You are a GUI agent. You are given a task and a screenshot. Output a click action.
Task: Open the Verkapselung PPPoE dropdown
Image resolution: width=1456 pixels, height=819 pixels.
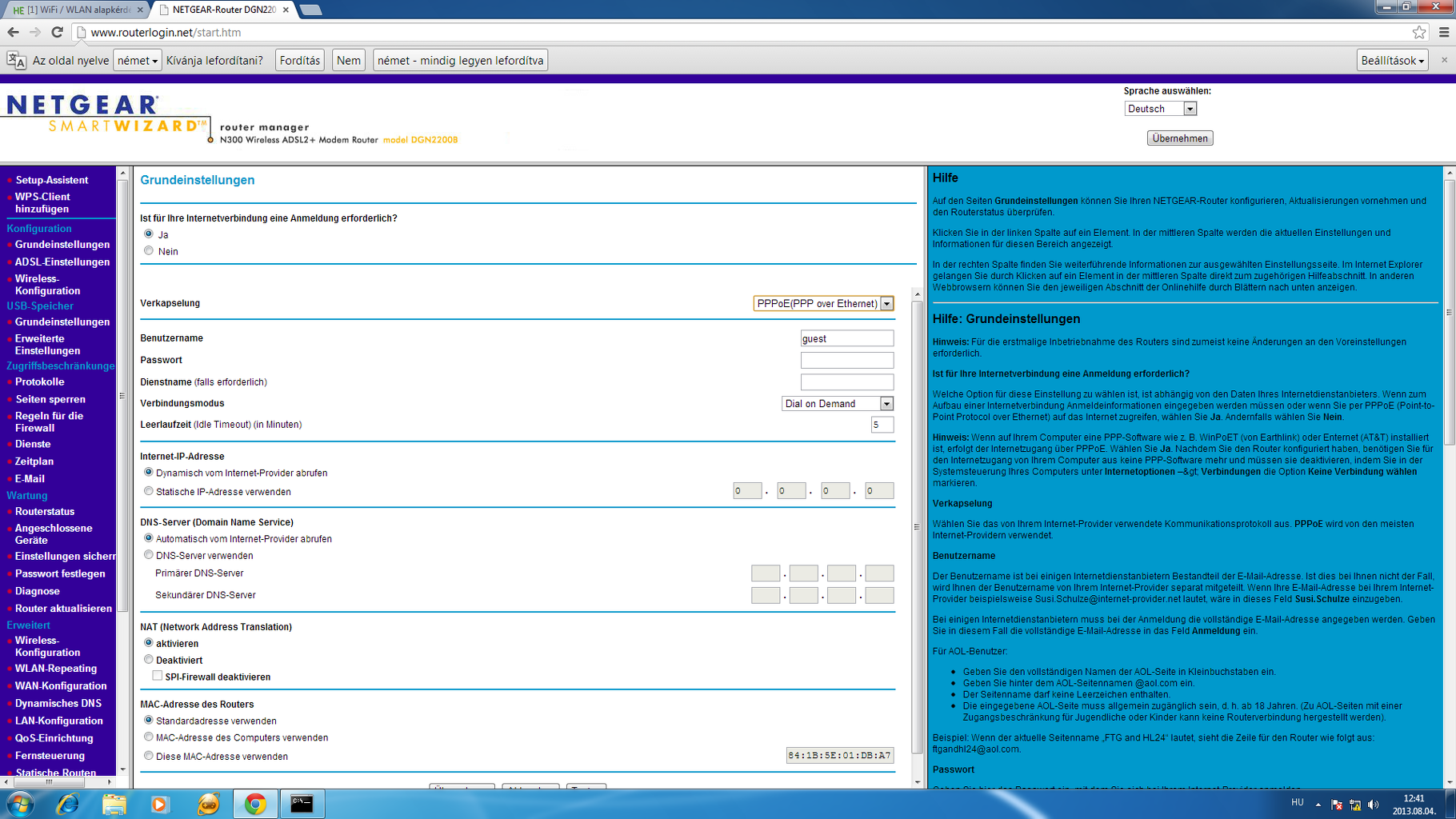point(823,303)
